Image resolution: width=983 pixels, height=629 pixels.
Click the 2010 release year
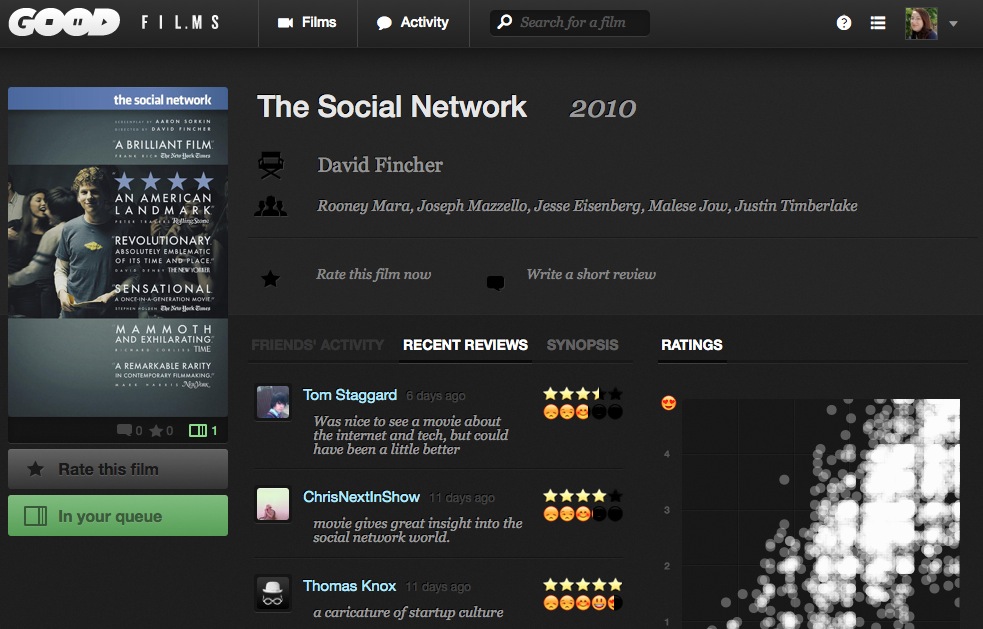click(x=602, y=108)
